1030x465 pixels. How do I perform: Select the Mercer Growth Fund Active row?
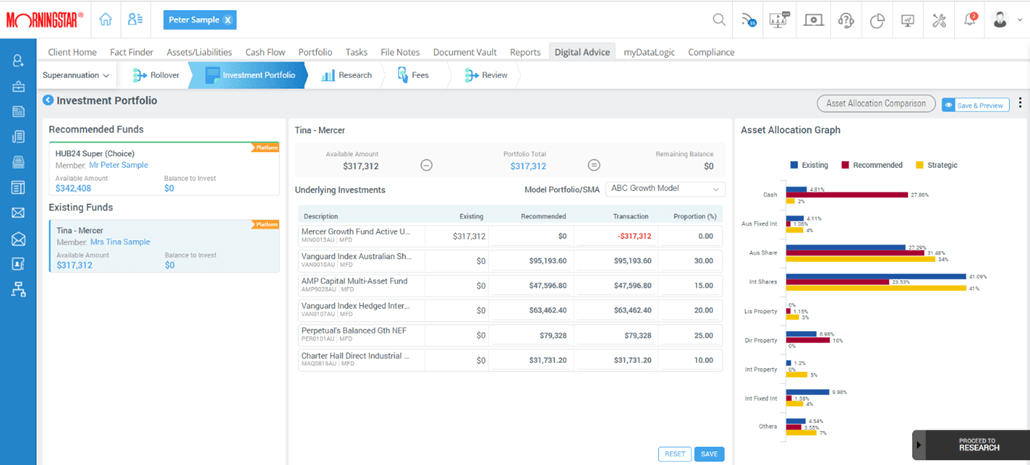(x=510, y=236)
